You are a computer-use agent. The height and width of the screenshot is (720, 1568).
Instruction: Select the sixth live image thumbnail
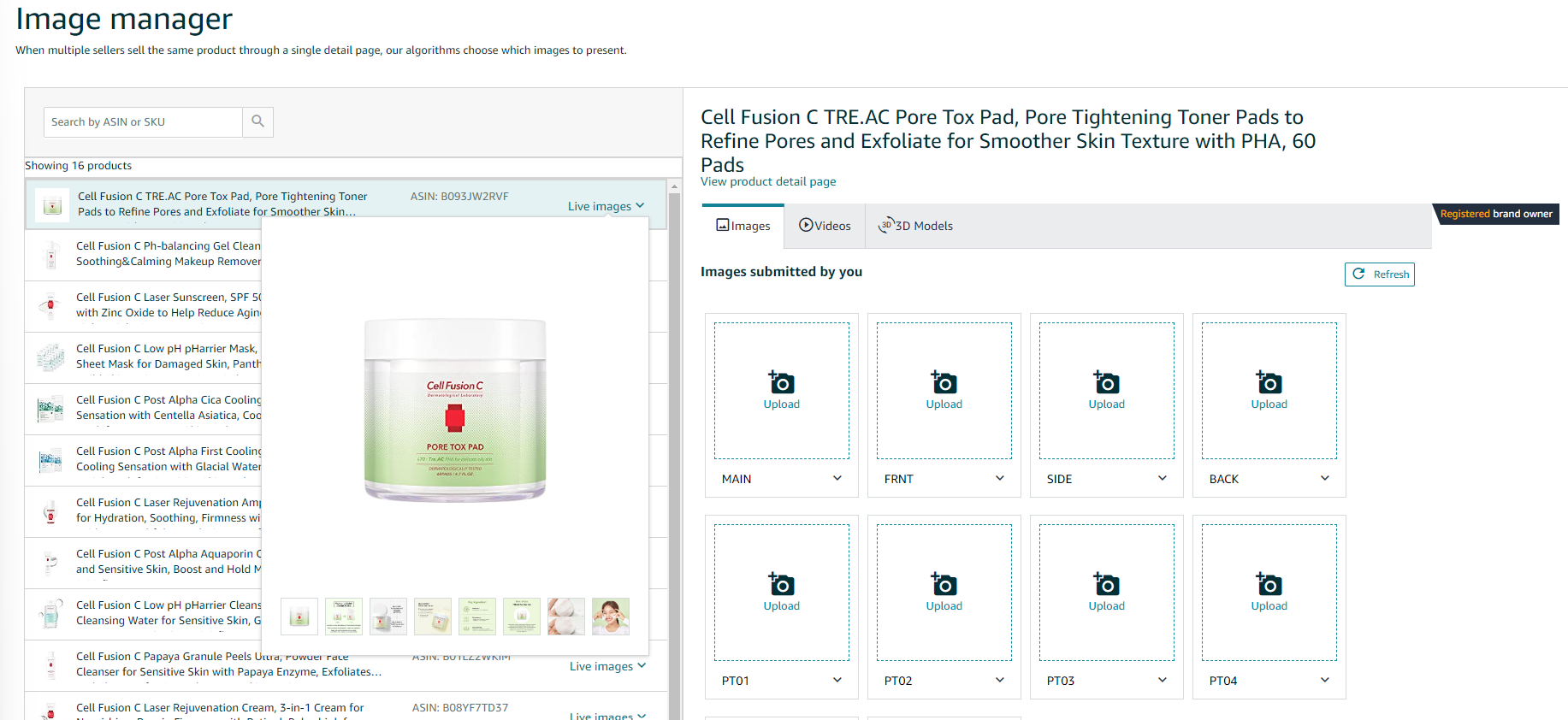click(x=522, y=617)
